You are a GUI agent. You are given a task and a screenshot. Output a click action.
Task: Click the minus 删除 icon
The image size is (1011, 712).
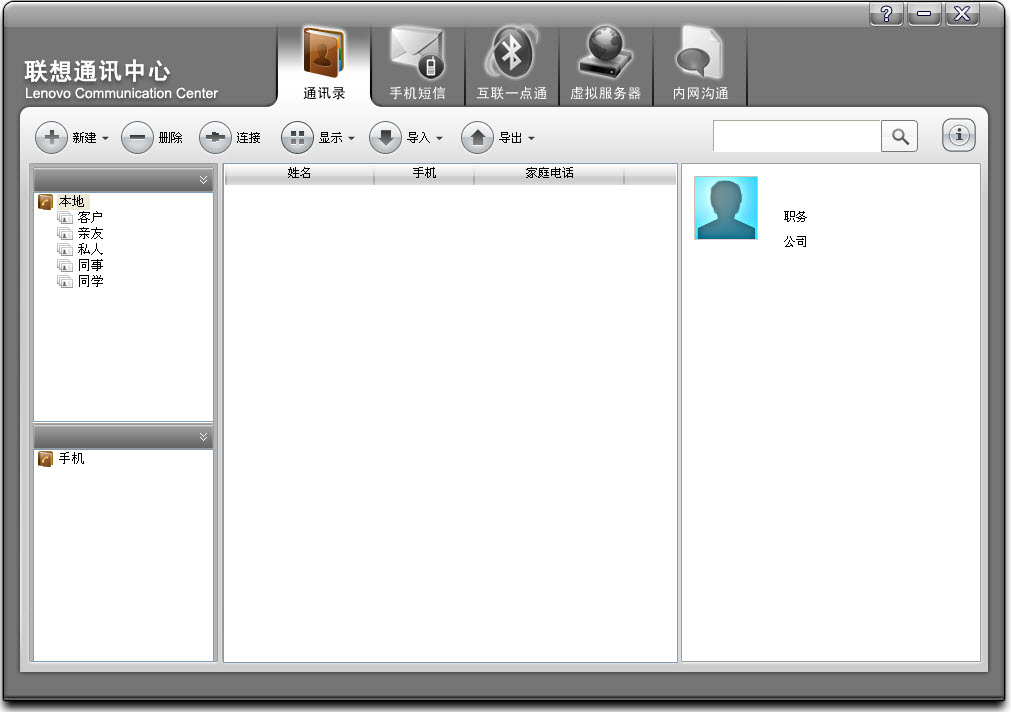pos(137,137)
